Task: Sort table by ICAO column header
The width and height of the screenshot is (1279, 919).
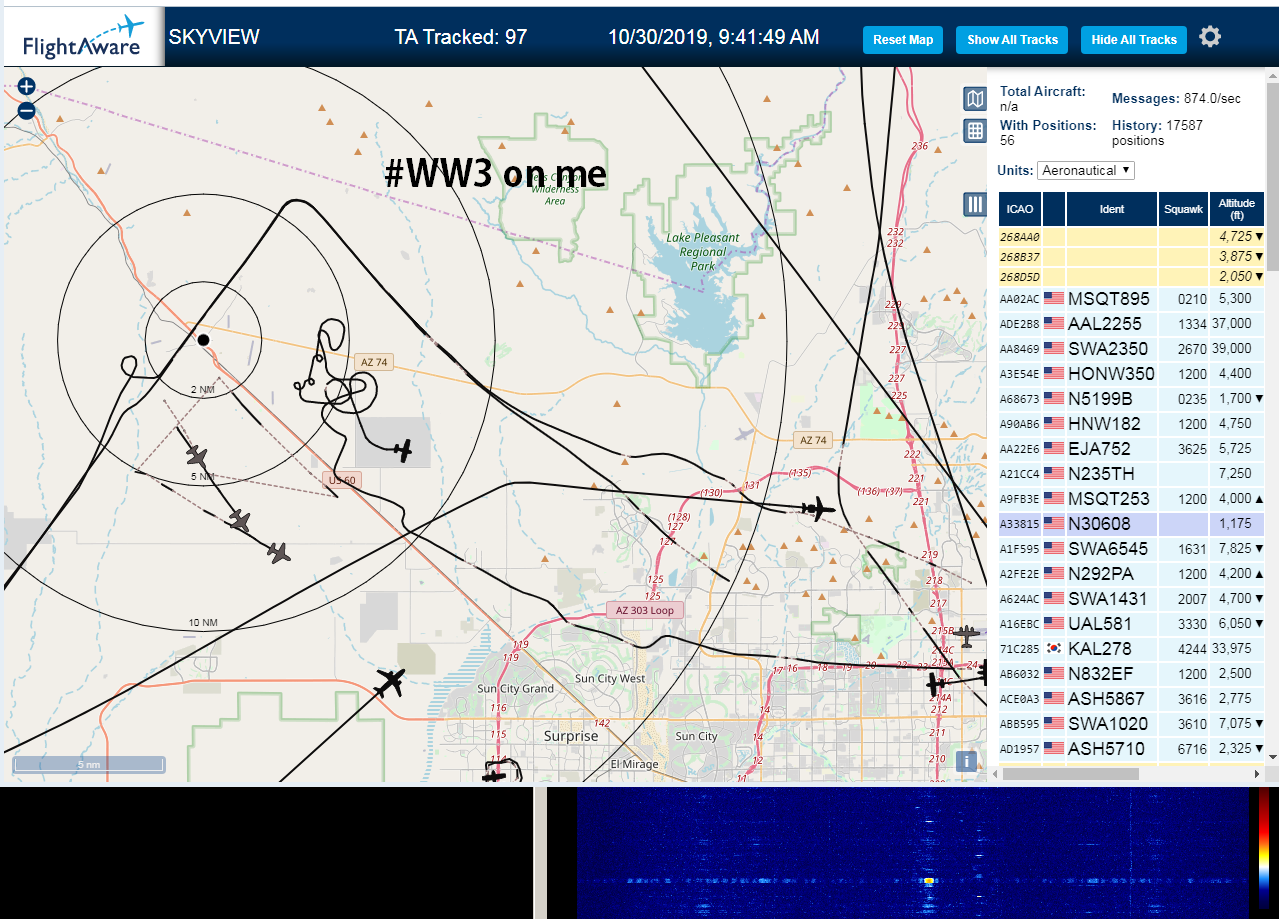Action: tap(1020, 209)
